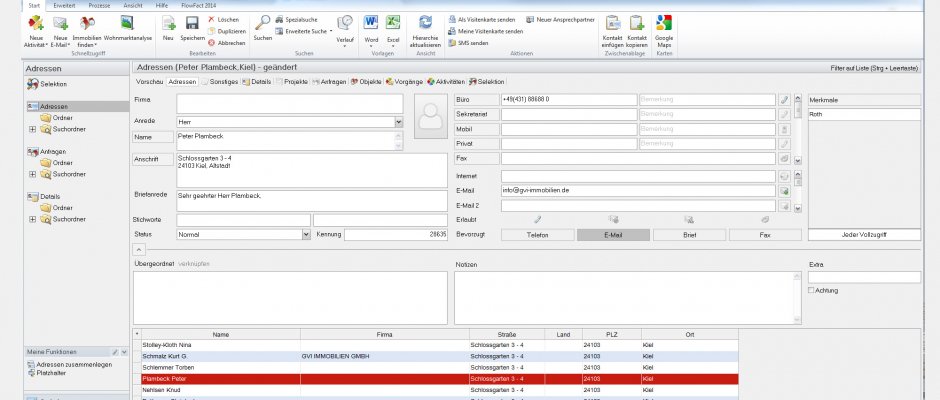The width and height of the screenshot is (940, 400).
Task: Enable the Achtung checkbox
Action: 812,290
